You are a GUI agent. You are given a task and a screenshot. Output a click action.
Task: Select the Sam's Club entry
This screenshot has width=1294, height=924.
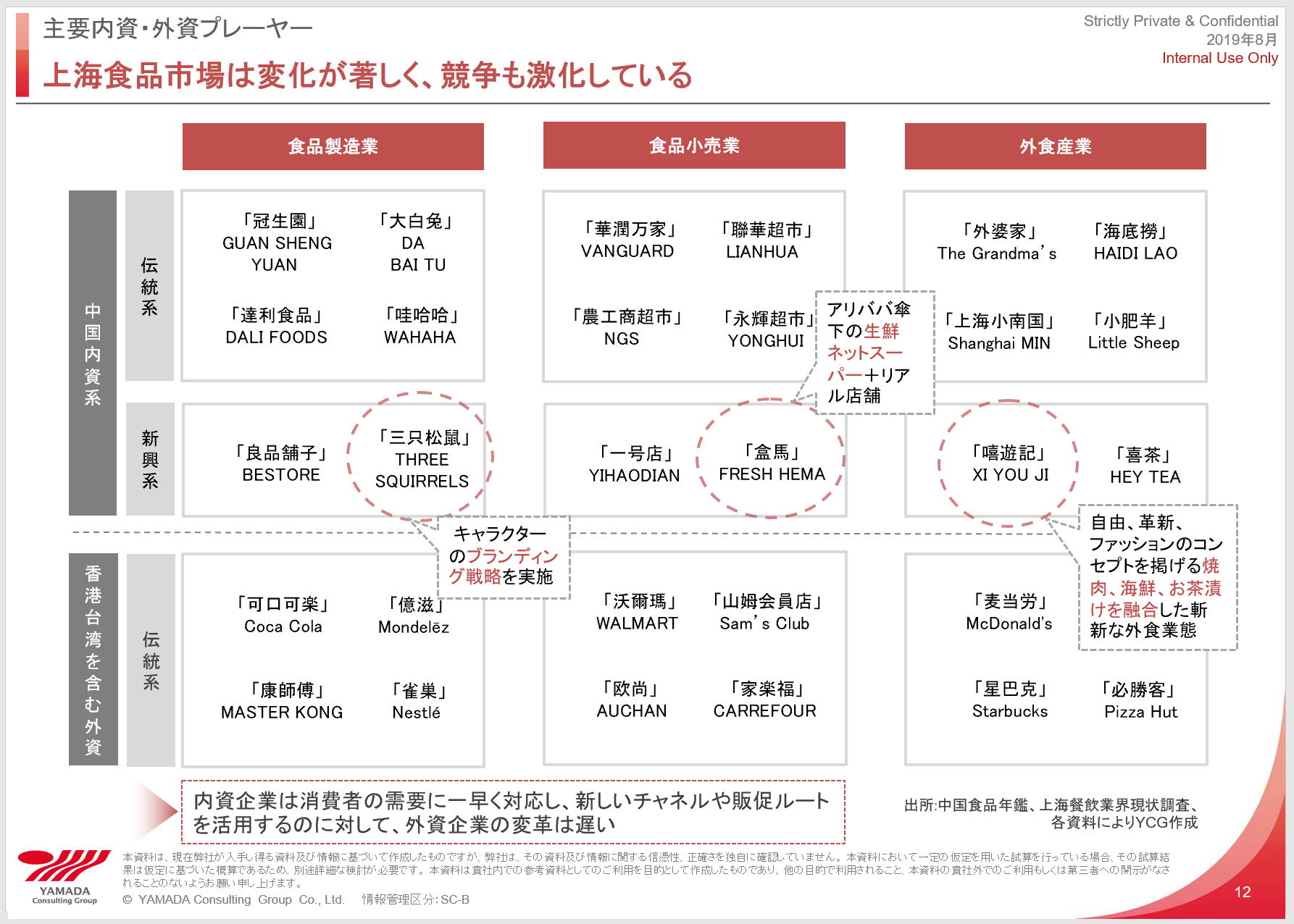pyautogui.click(x=766, y=612)
